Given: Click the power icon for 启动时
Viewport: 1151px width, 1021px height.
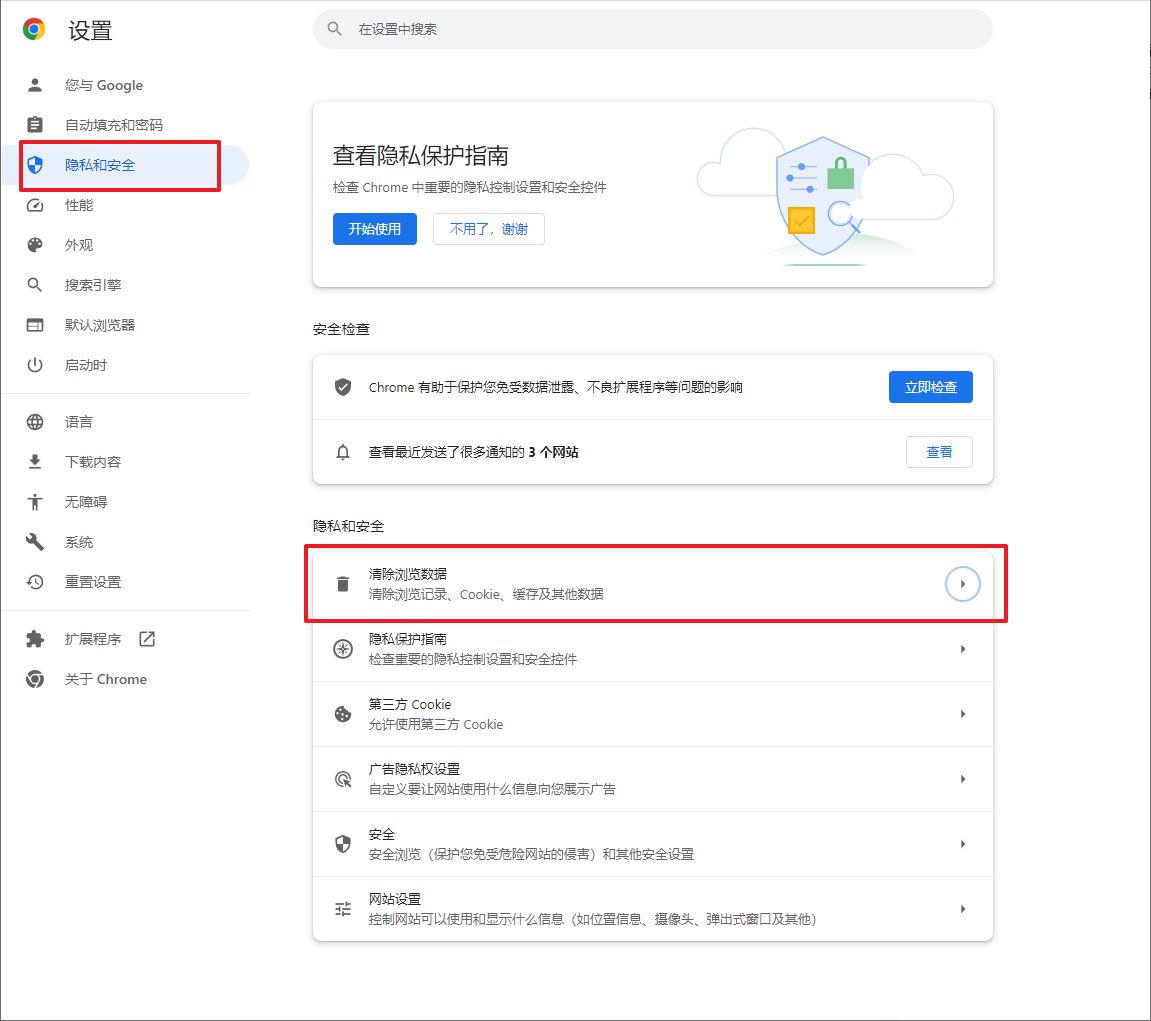Looking at the screenshot, I should click(35, 365).
